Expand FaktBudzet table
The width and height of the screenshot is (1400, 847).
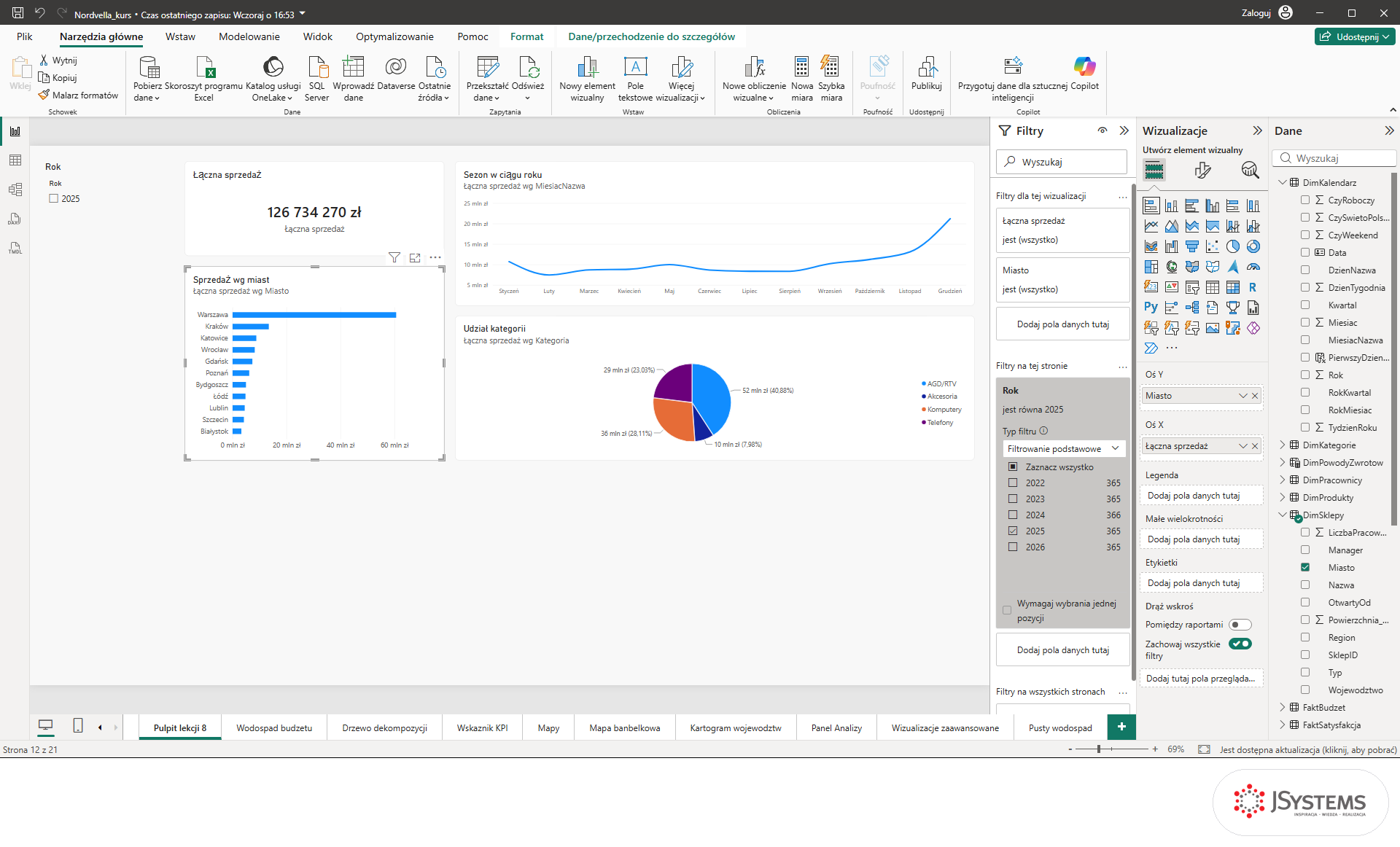[x=1283, y=707]
